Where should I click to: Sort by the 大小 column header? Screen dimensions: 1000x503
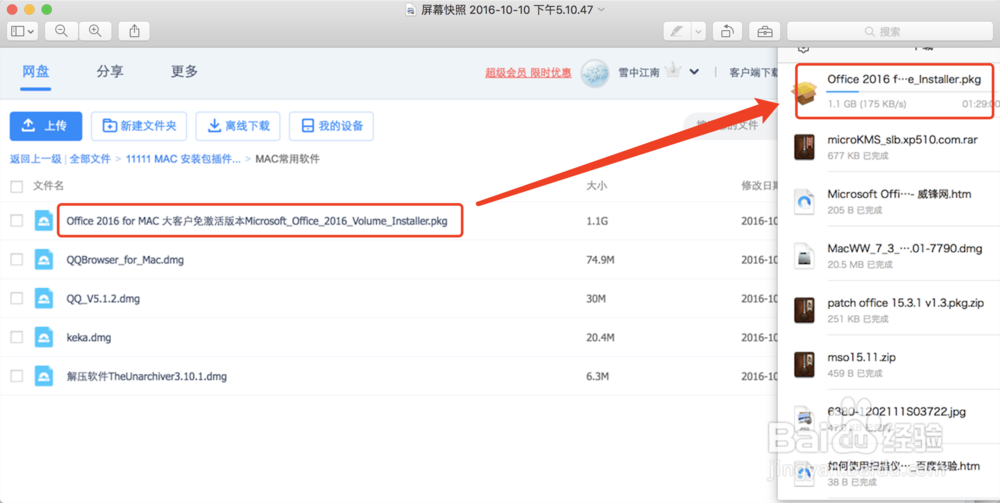click(596, 186)
